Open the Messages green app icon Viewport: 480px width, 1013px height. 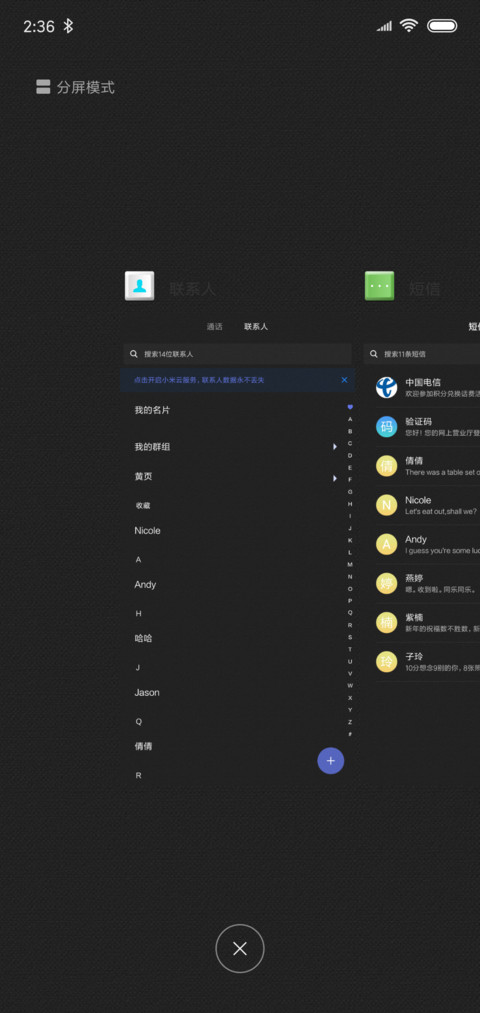[379, 286]
